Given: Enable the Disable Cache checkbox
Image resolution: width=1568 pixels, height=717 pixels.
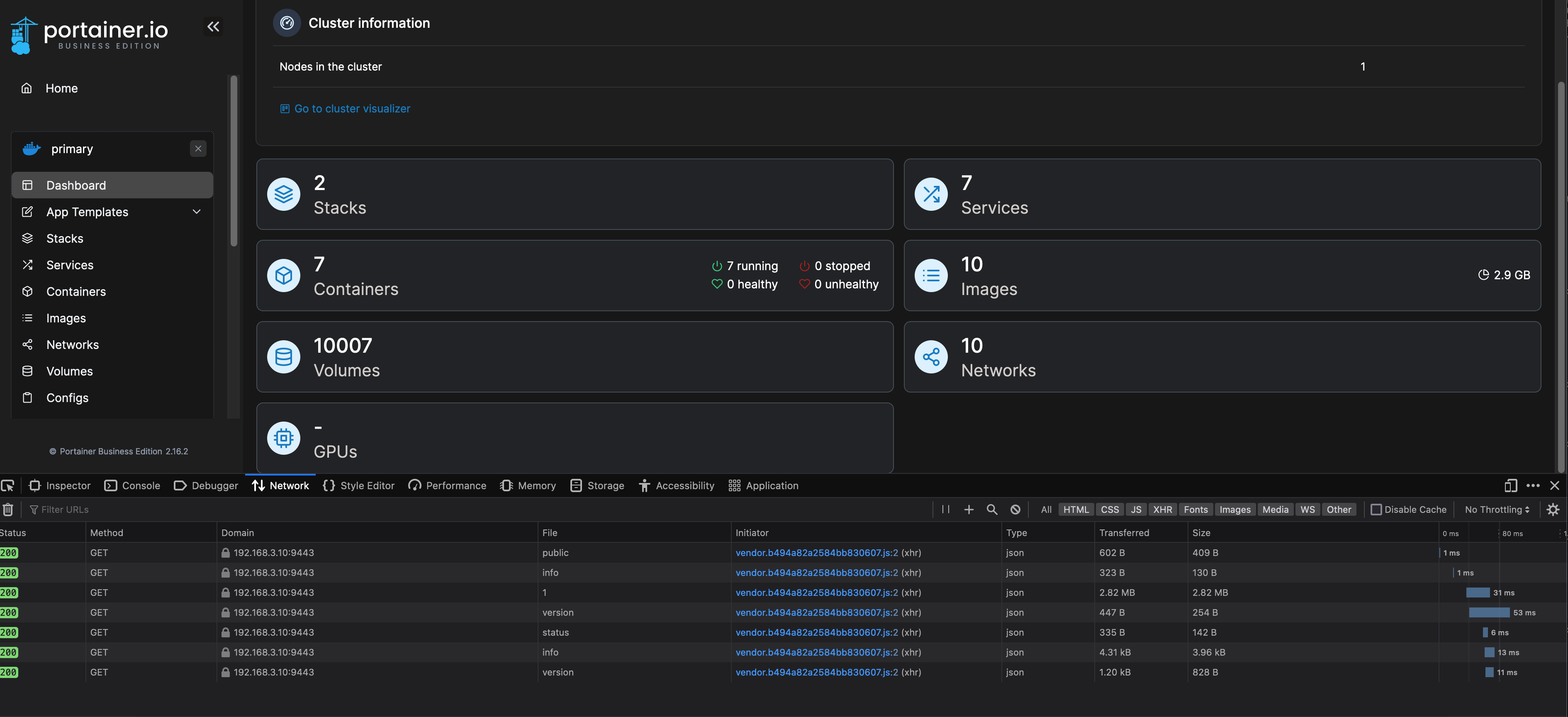Looking at the screenshot, I should point(1376,510).
